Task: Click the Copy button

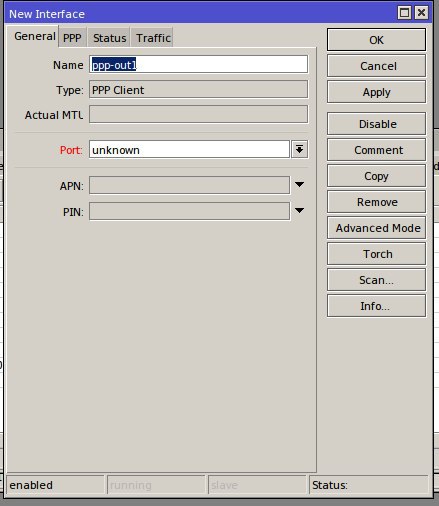Action: click(376, 176)
